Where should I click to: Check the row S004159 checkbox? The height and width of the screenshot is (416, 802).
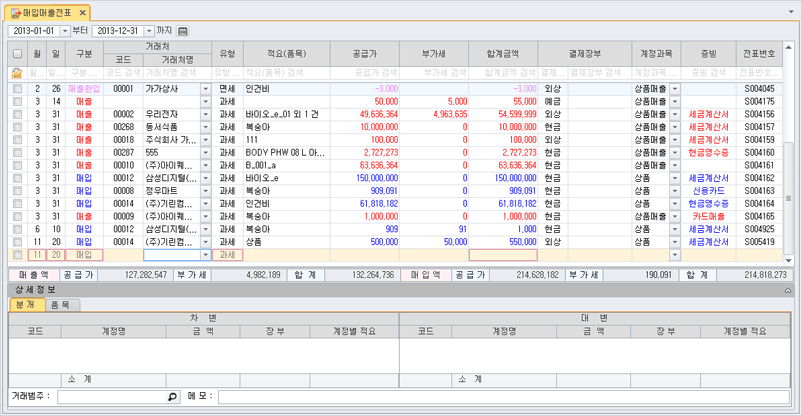point(17,140)
